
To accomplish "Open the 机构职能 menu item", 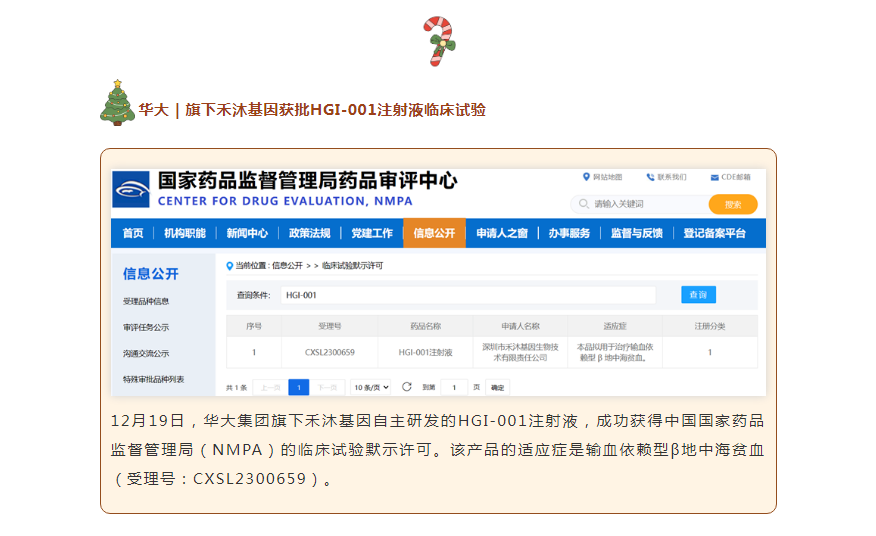I will [x=185, y=233].
